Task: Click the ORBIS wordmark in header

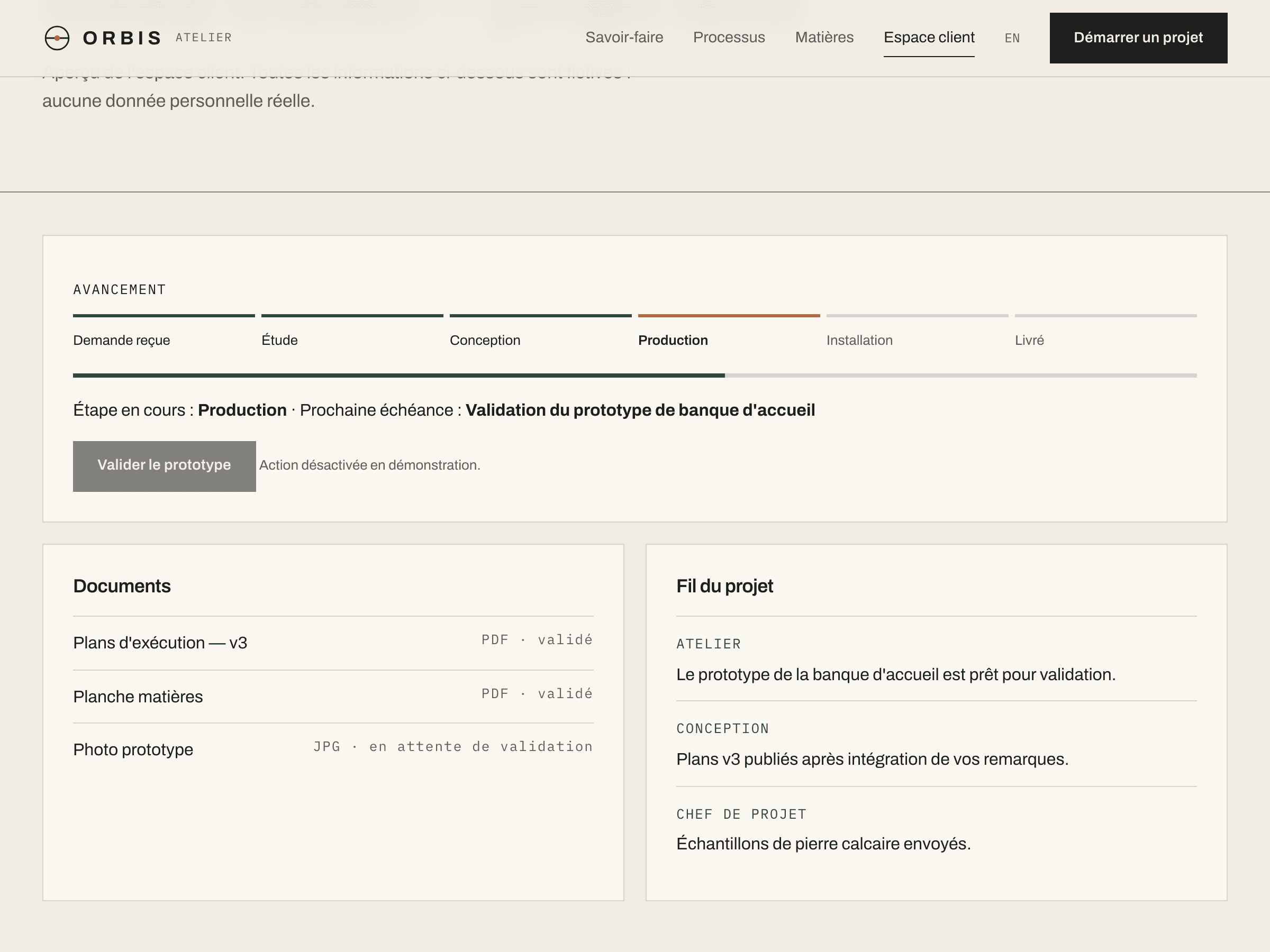Action: (x=122, y=38)
